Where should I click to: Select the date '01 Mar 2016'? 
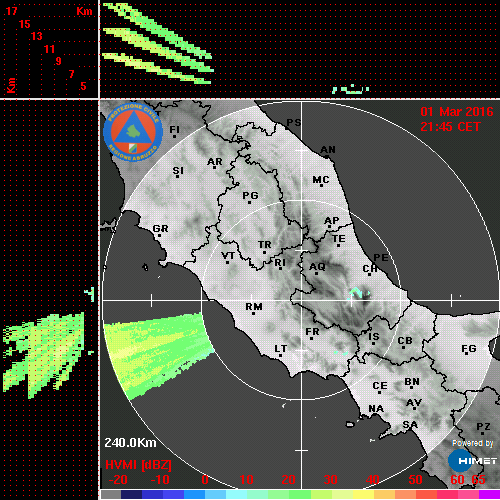click(456, 112)
